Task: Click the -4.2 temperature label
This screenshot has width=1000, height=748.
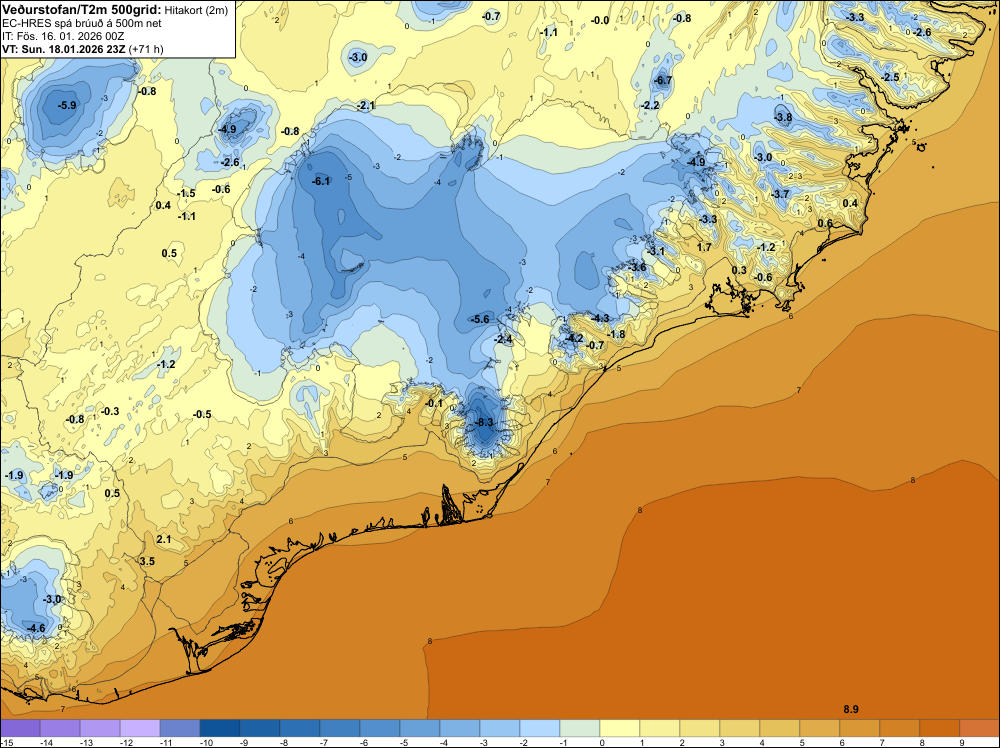Action: [574, 338]
